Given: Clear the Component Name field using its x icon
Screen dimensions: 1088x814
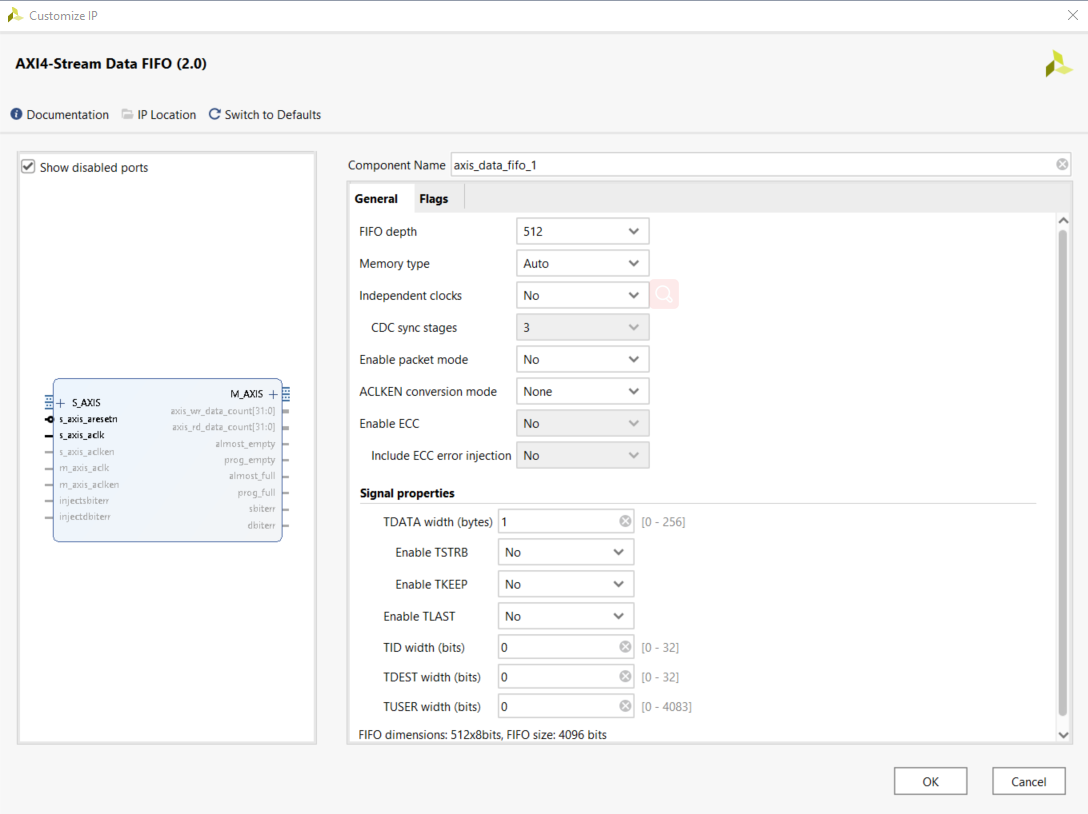Looking at the screenshot, I should (1061, 164).
